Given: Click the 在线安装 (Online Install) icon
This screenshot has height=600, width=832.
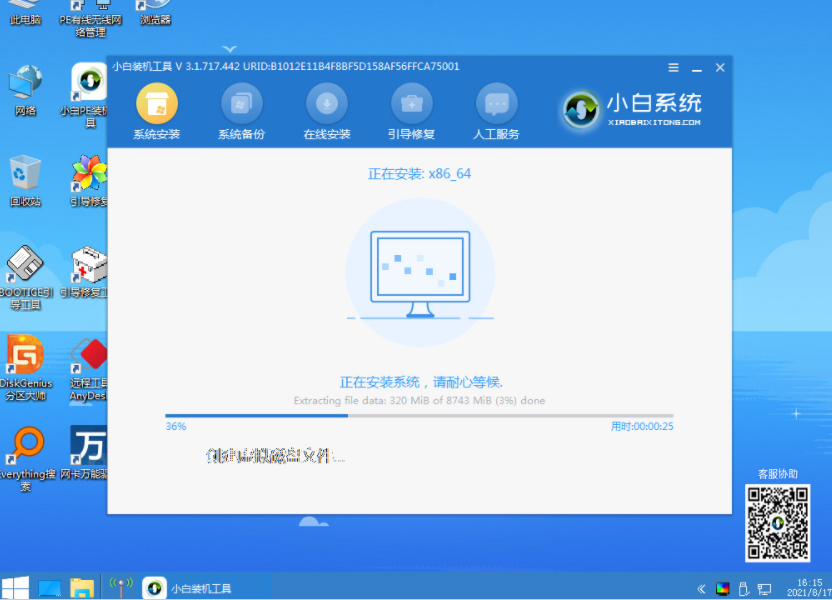Looking at the screenshot, I should tap(328, 108).
